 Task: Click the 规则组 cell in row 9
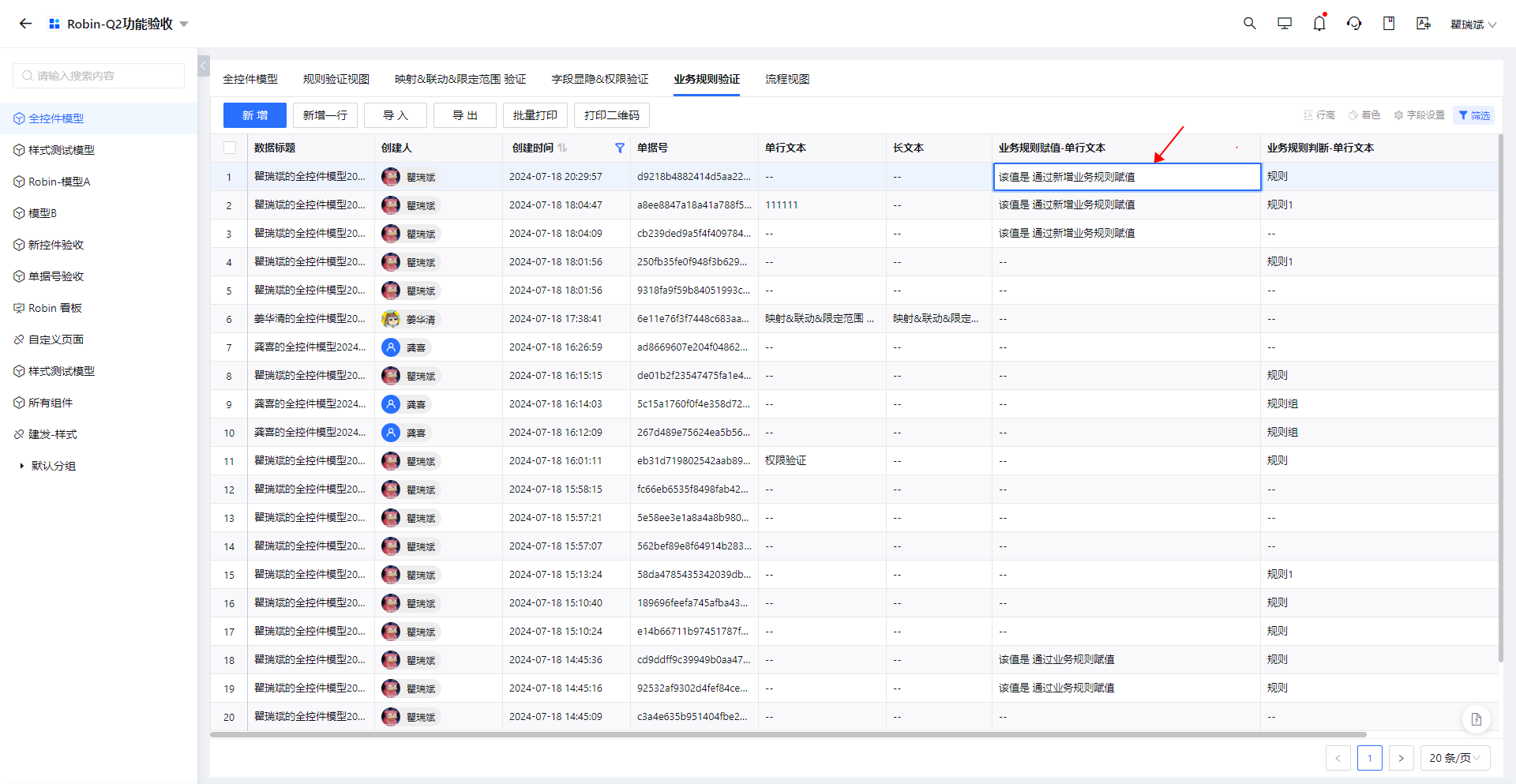[x=1379, y=404]
